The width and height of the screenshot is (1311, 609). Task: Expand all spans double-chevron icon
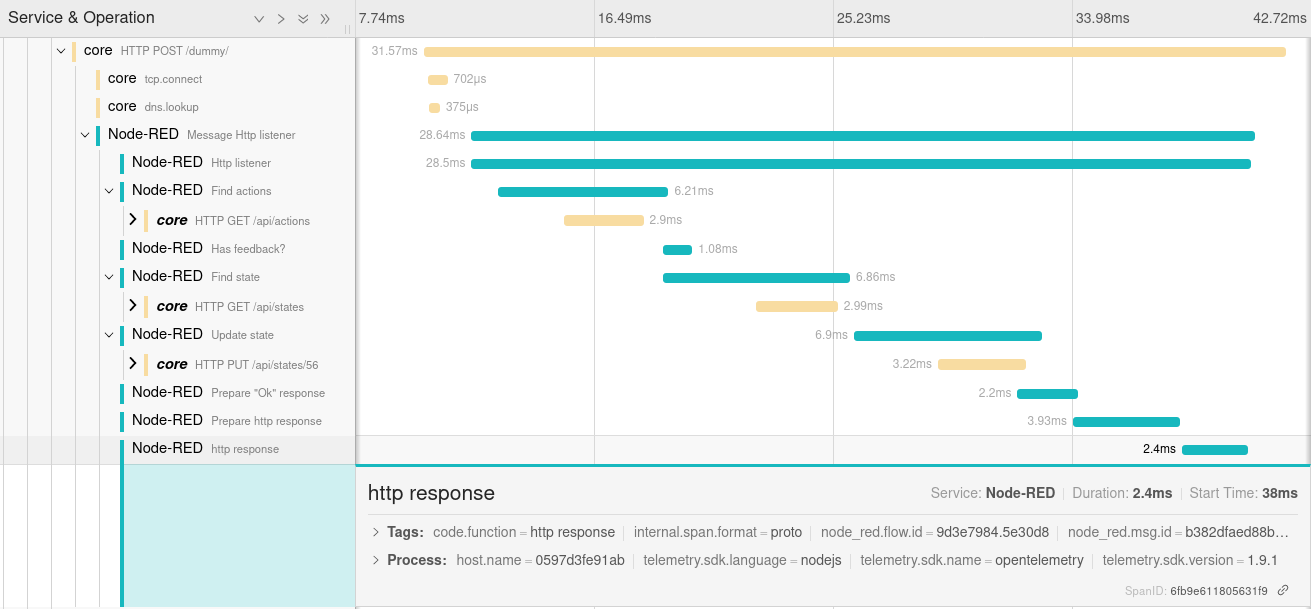pyautogui.click(x=303, y=19)
